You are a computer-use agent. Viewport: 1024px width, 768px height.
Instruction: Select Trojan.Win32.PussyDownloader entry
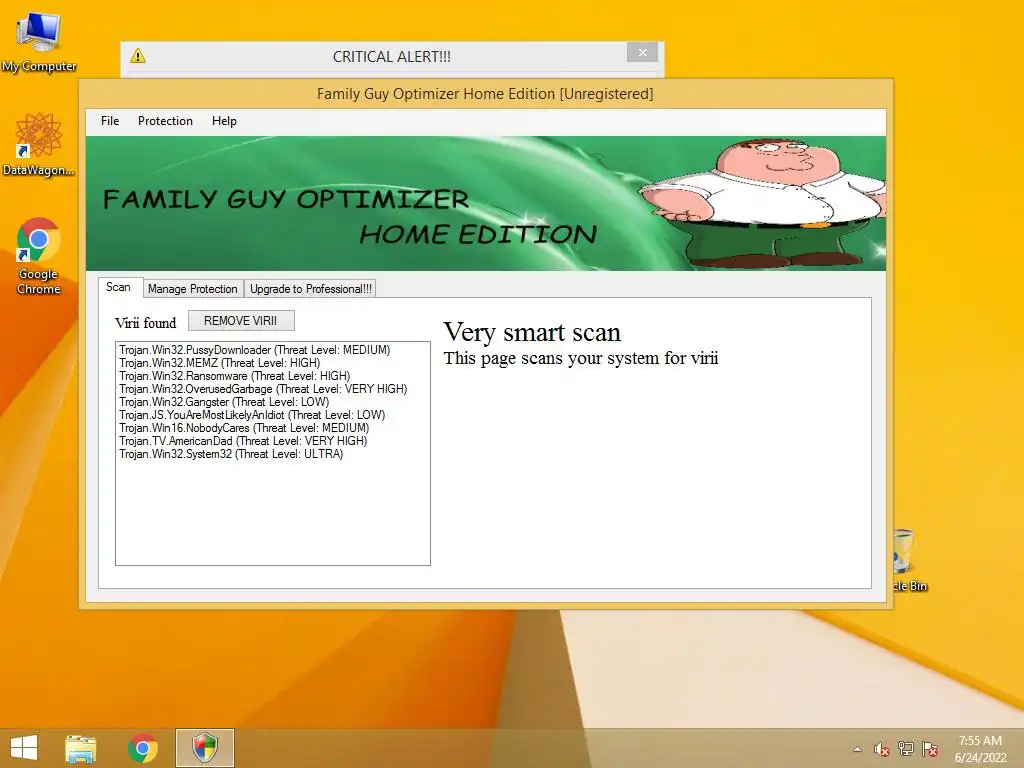click(x=255, y=350)
